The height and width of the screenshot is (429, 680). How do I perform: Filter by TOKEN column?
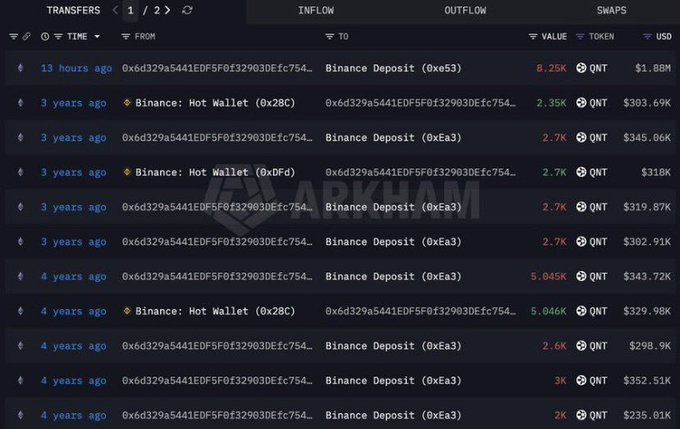[x=580, y=36]
